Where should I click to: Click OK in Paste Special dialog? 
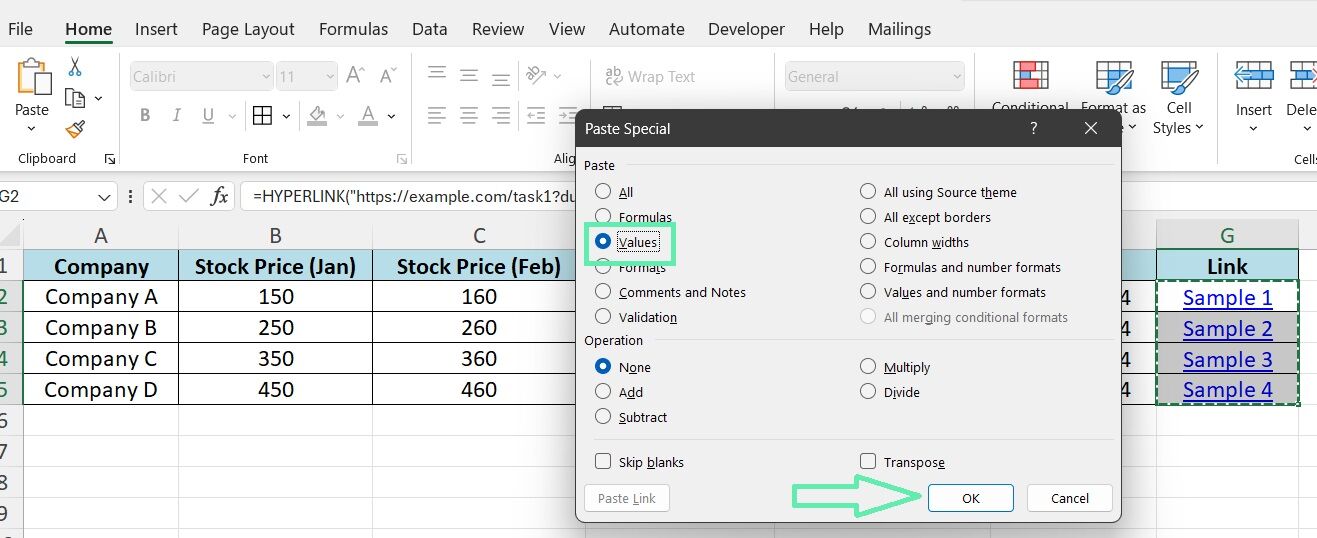(971, 498)
